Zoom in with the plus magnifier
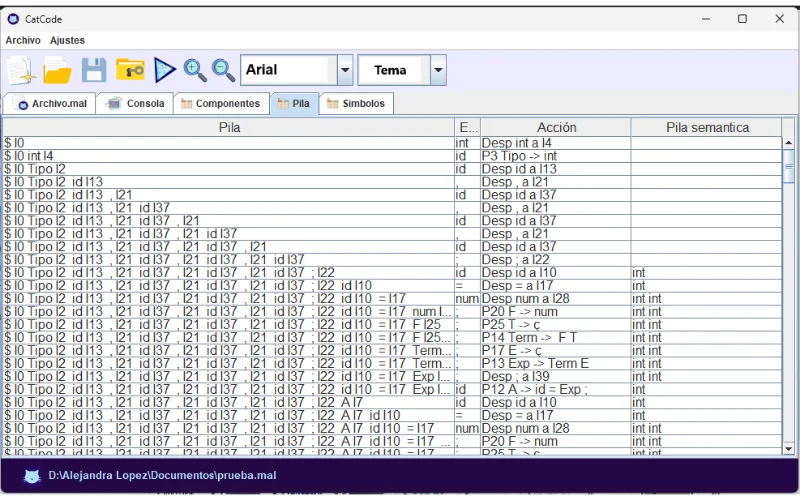This screenshot has width=800, height=500. point(195,70)
